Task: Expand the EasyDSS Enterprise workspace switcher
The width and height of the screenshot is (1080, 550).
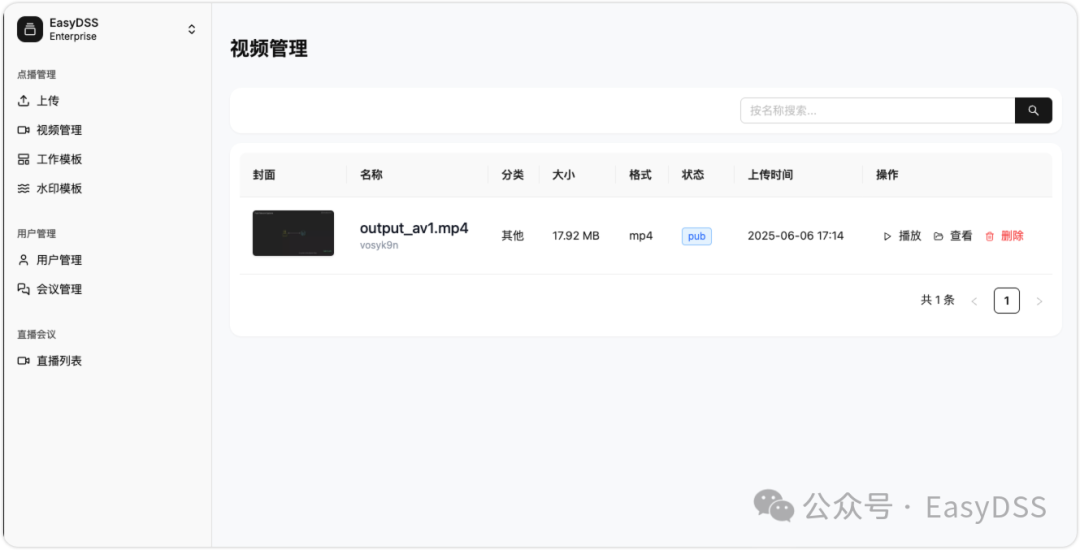Action: pyautogui.click(x=191, y=30)
